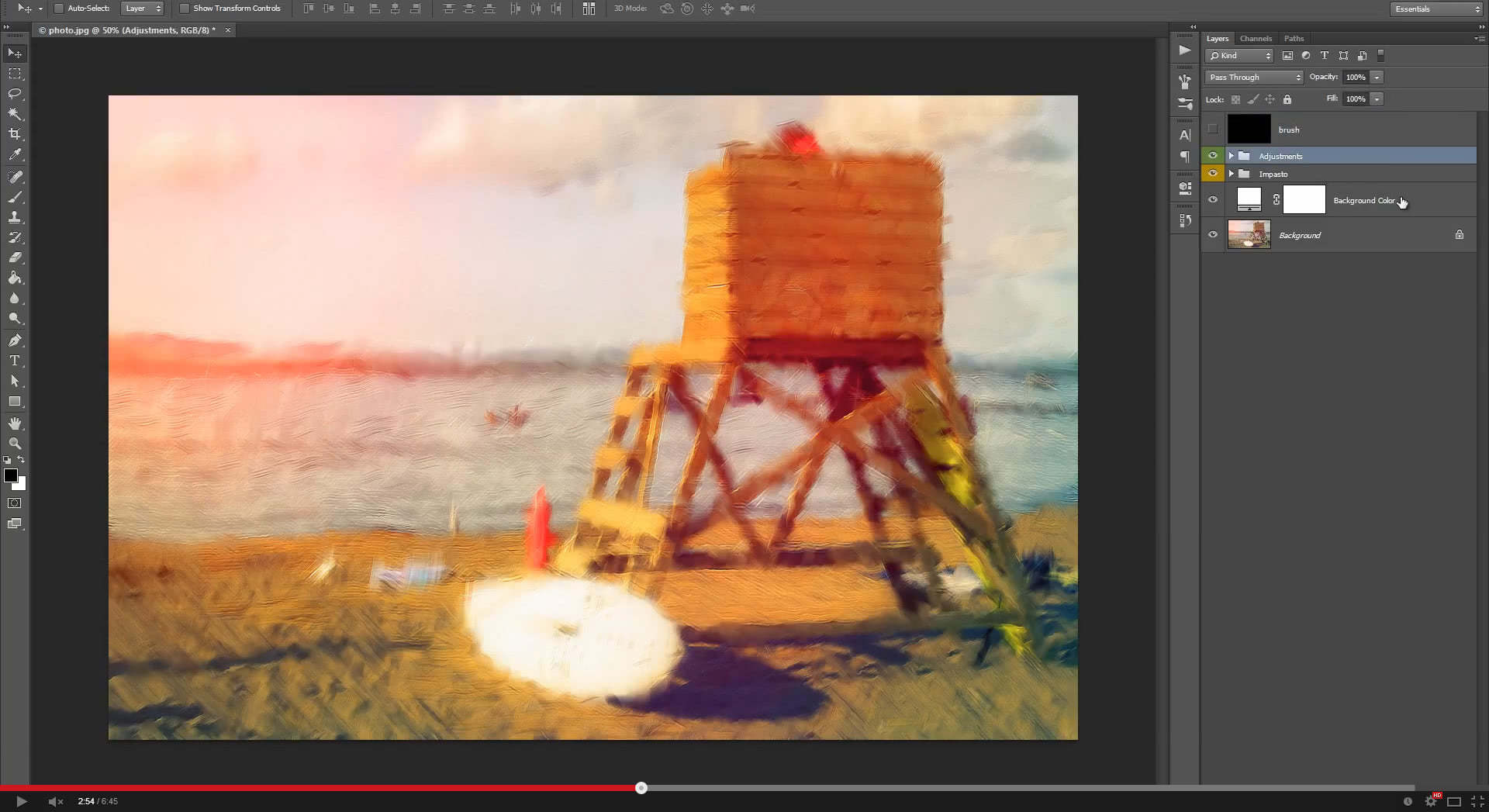Select the Brush tool

[15, 196]
